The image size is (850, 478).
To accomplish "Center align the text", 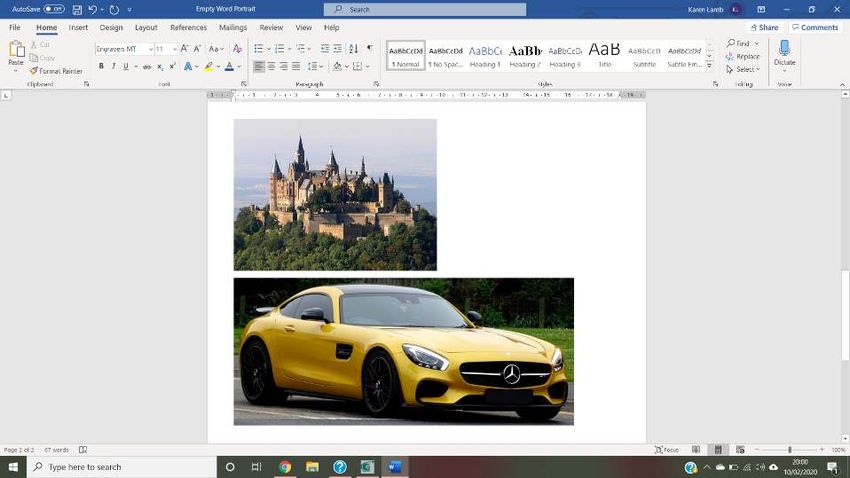I will (x=271, y=66).
